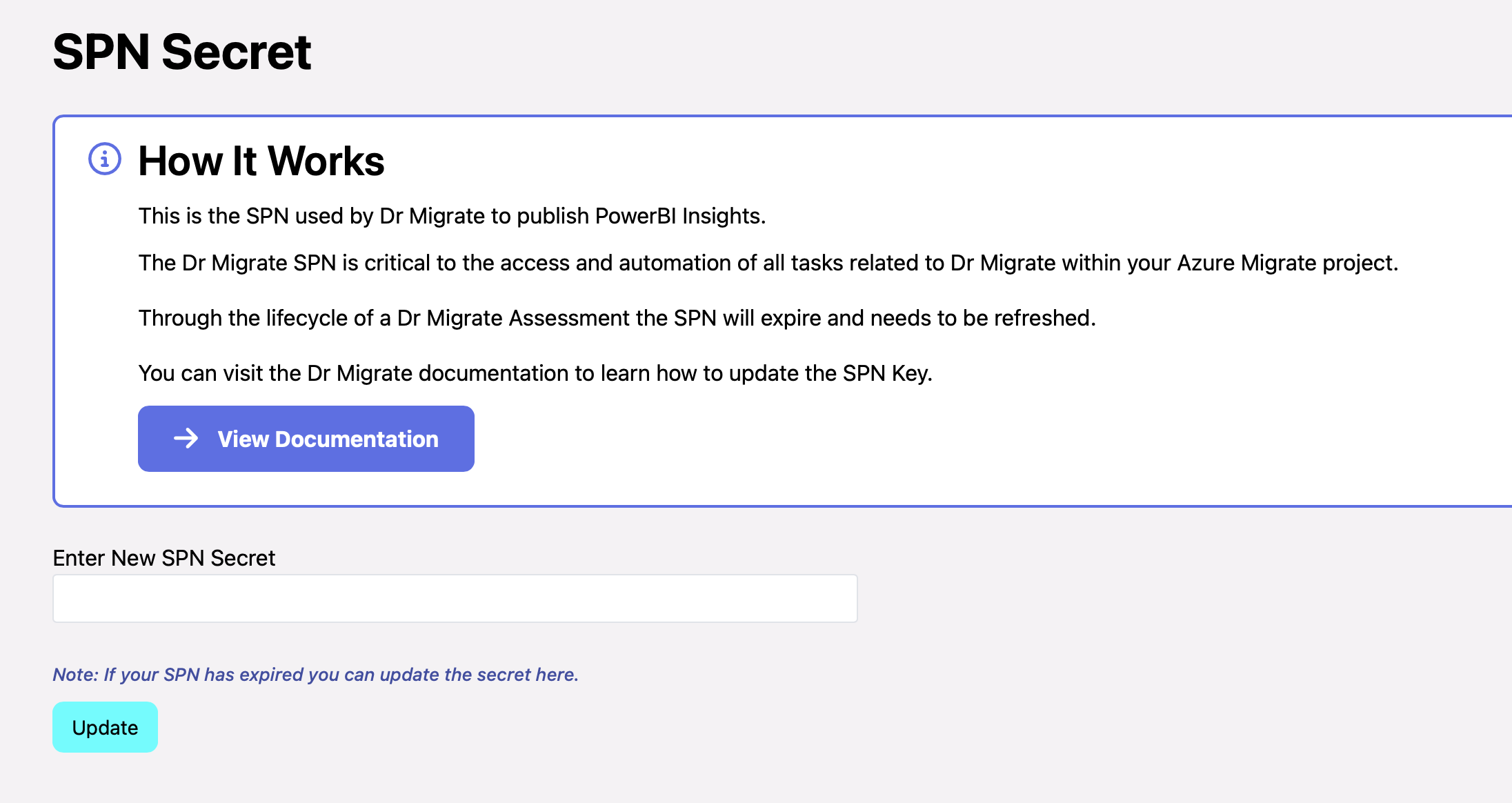
Task: Open the View Documentation button
Action: pos(306,439)
